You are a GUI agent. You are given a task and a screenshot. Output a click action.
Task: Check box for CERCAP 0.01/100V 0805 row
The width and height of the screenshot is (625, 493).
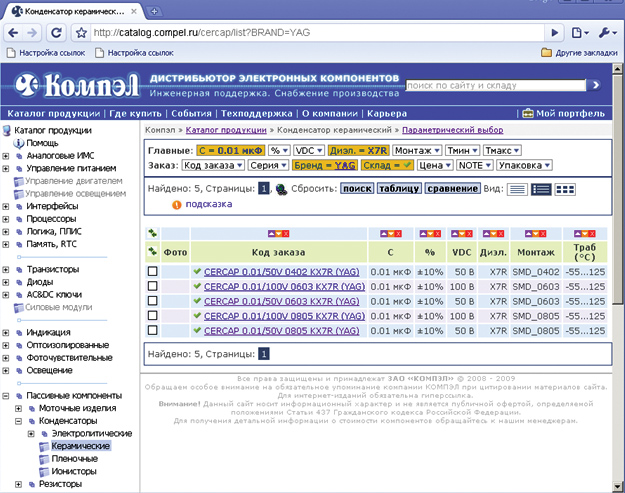click(x=152, y=316)
